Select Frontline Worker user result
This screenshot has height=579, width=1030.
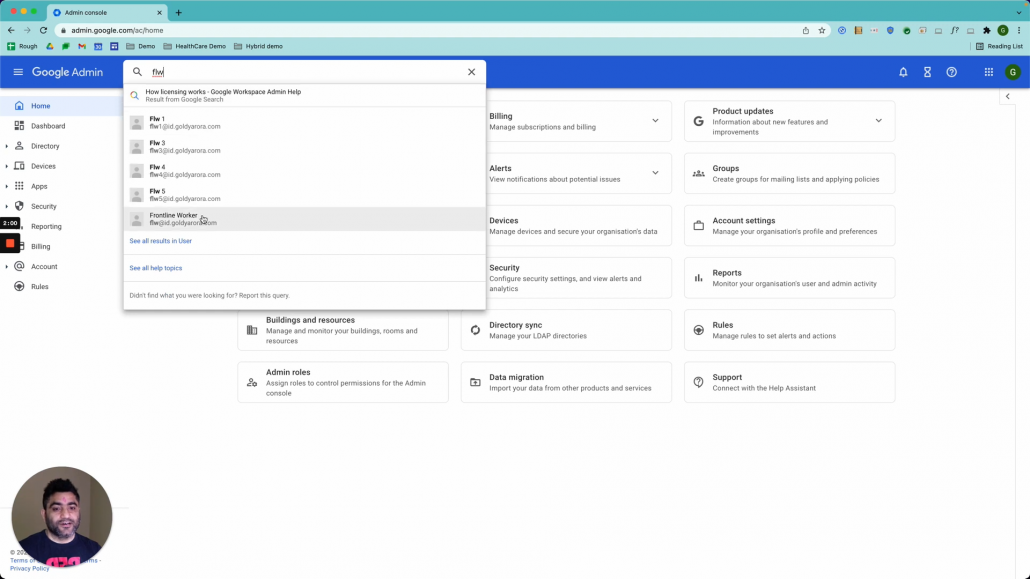pyautogui.click(x=305, y=219)
